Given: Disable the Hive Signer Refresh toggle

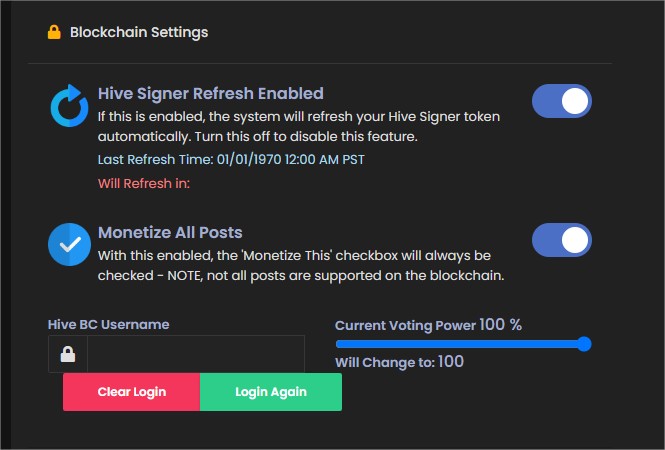Looking at the screenshot, I should pos(562,101).
